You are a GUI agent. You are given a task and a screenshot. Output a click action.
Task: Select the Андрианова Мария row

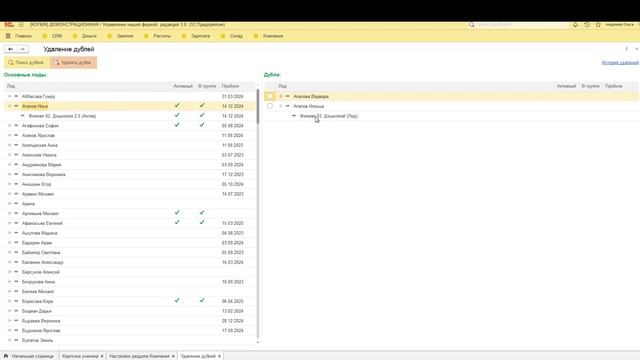pyautogui.click(x=130, y=165)
